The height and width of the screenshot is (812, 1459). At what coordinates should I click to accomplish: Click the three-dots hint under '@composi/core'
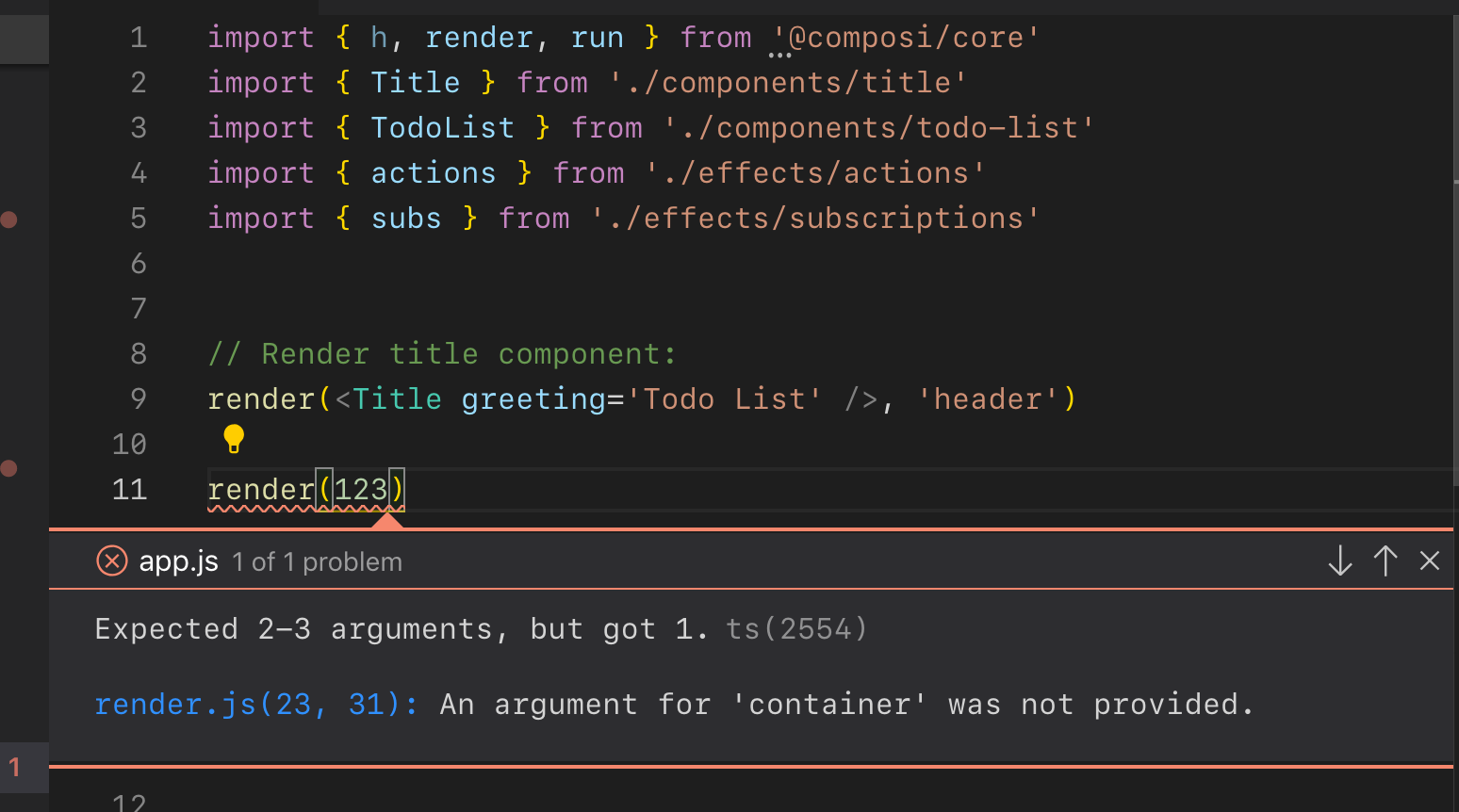(x=781, y=57)
